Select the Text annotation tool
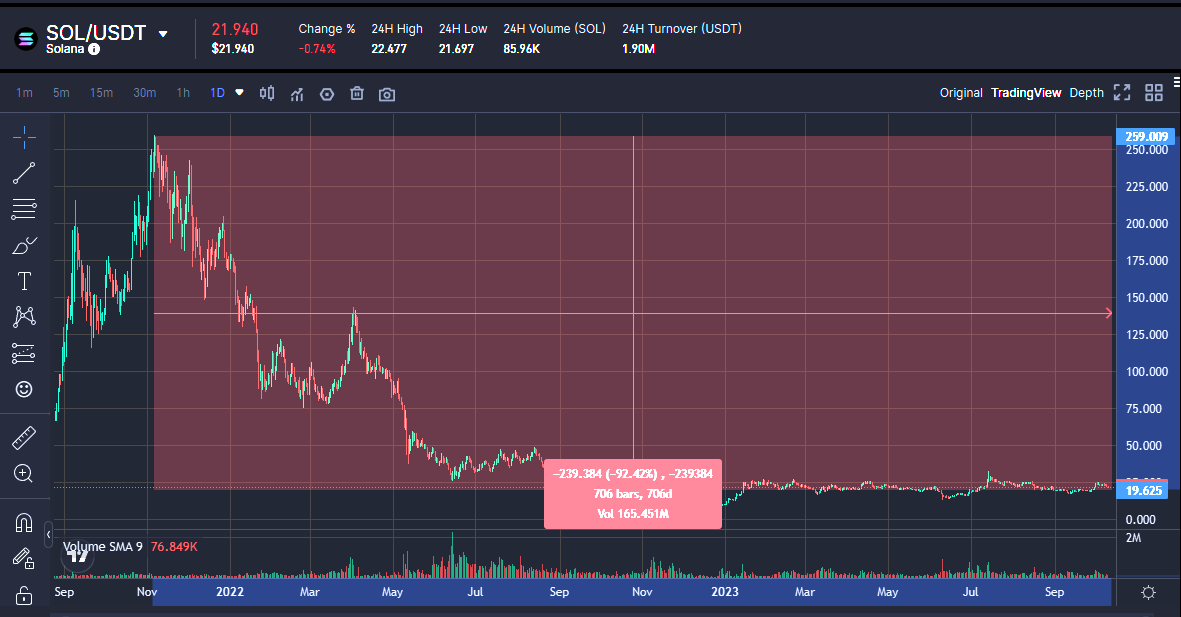The width and height of the screenshot is (1181, 617). [x=24, y=281]
